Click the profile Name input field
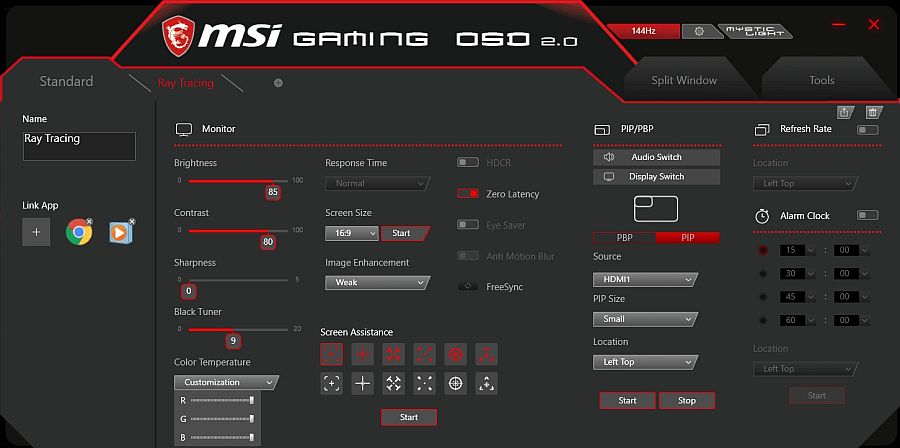 tap(79, 146)
